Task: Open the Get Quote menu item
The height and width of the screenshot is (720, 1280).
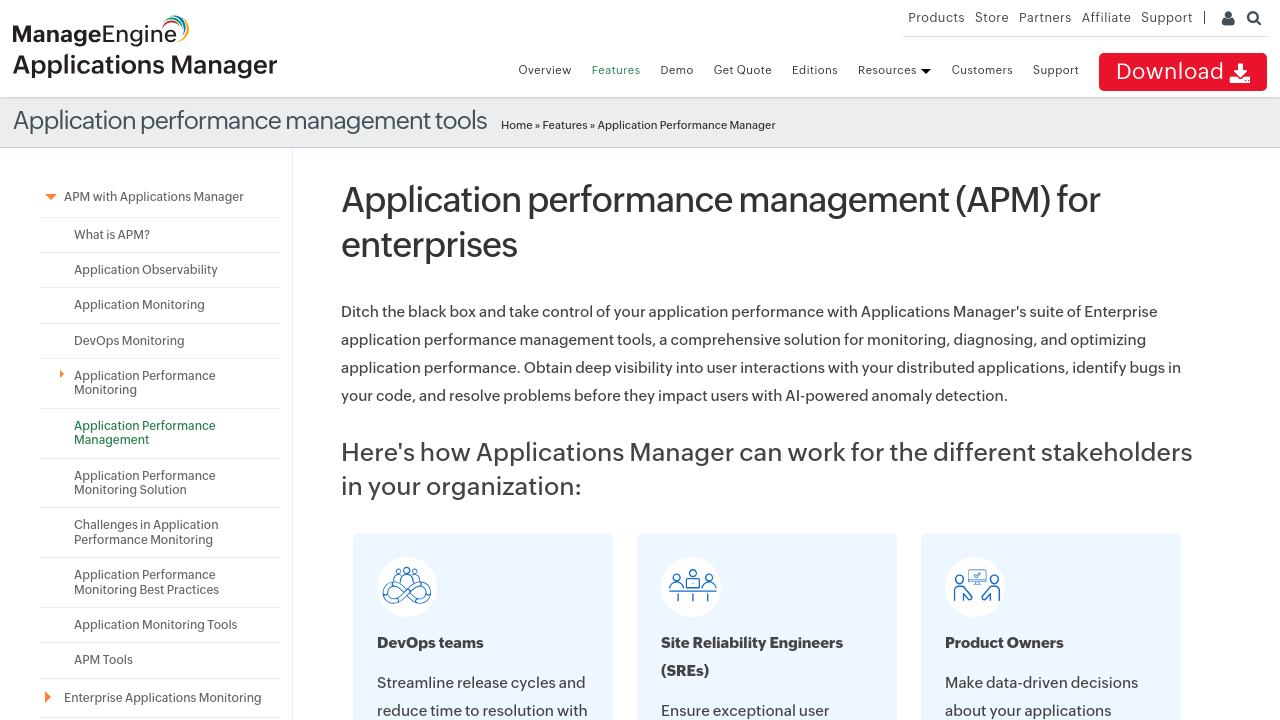Action: point(742,70)
